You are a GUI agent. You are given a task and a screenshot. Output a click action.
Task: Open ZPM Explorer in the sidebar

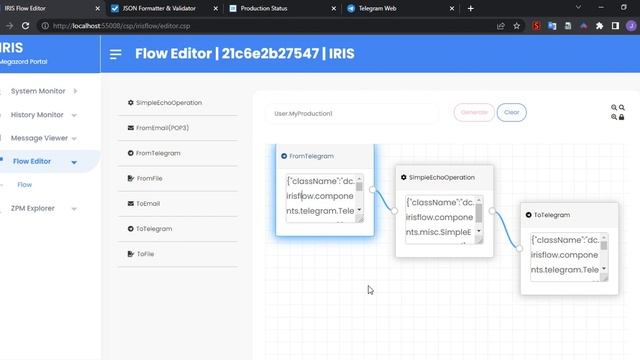click(x=33, y=208)
